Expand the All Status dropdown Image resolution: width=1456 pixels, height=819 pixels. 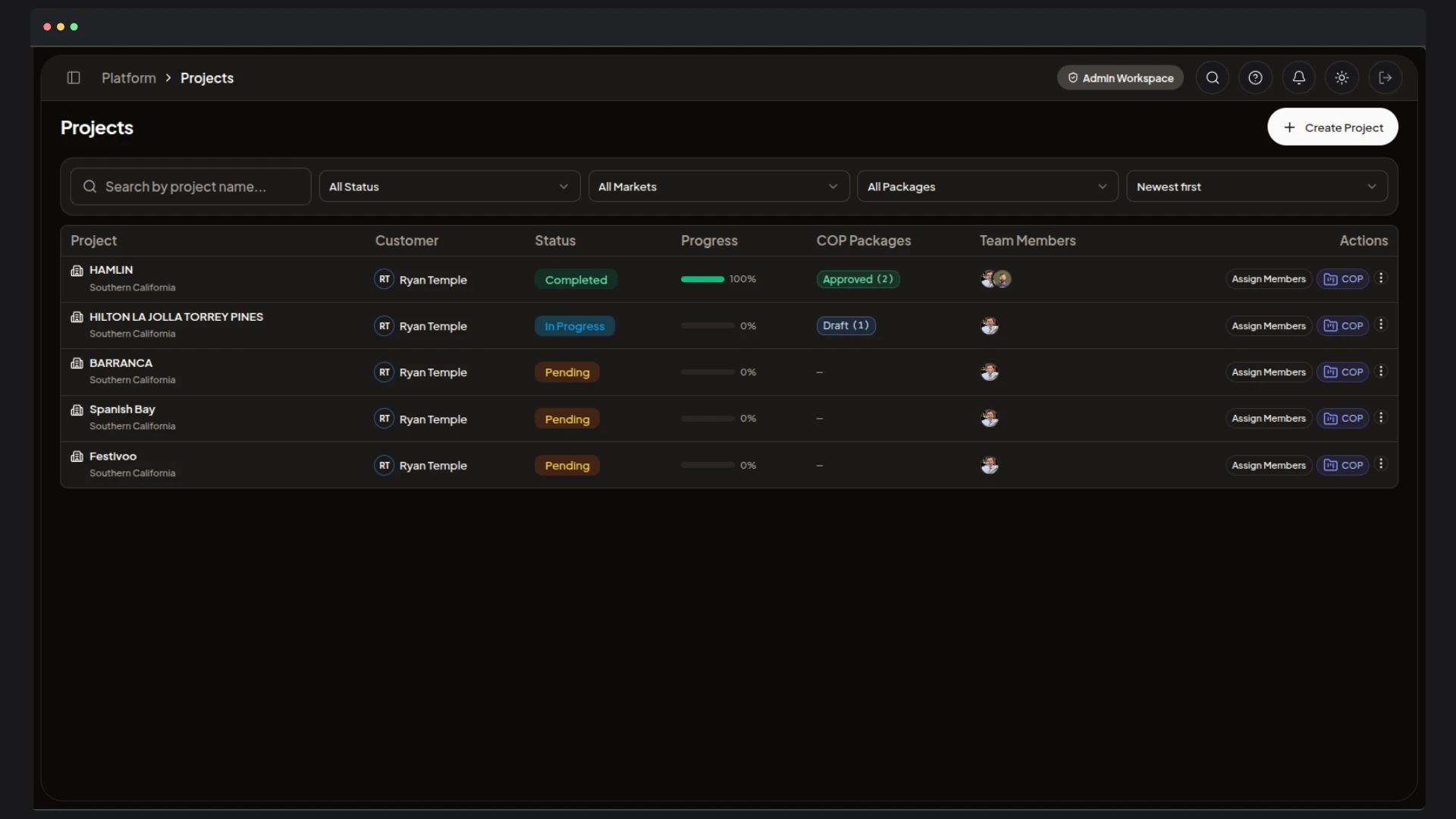[450, 187]
